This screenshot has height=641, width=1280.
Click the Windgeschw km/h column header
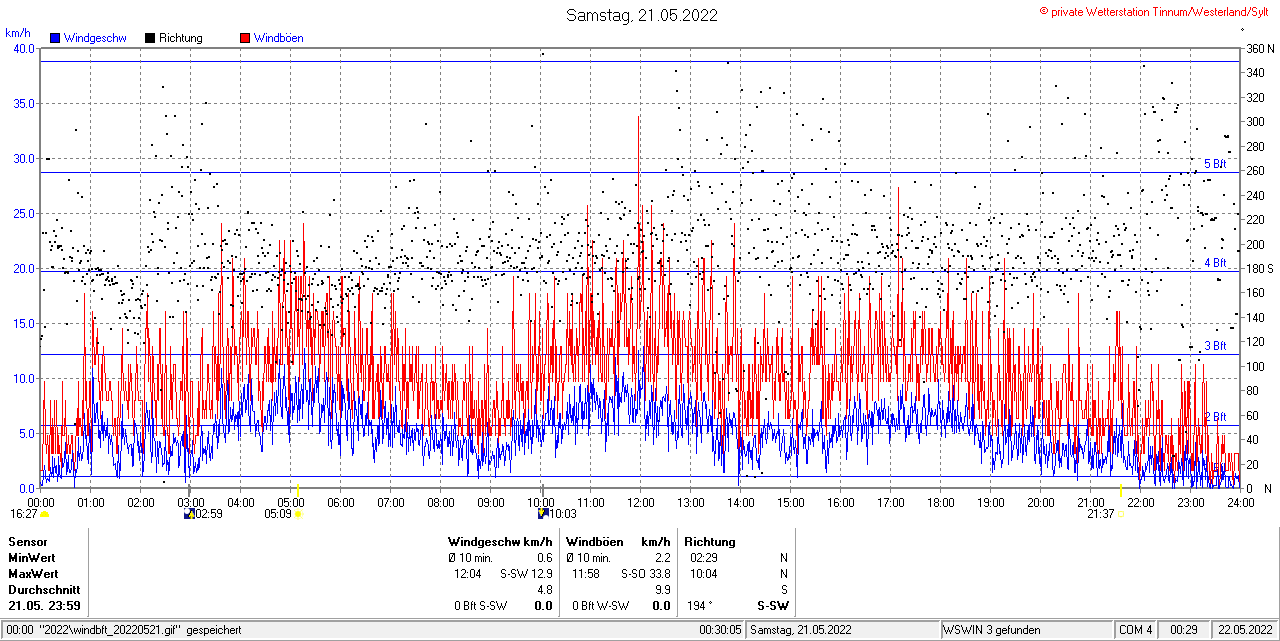point(500,542)
